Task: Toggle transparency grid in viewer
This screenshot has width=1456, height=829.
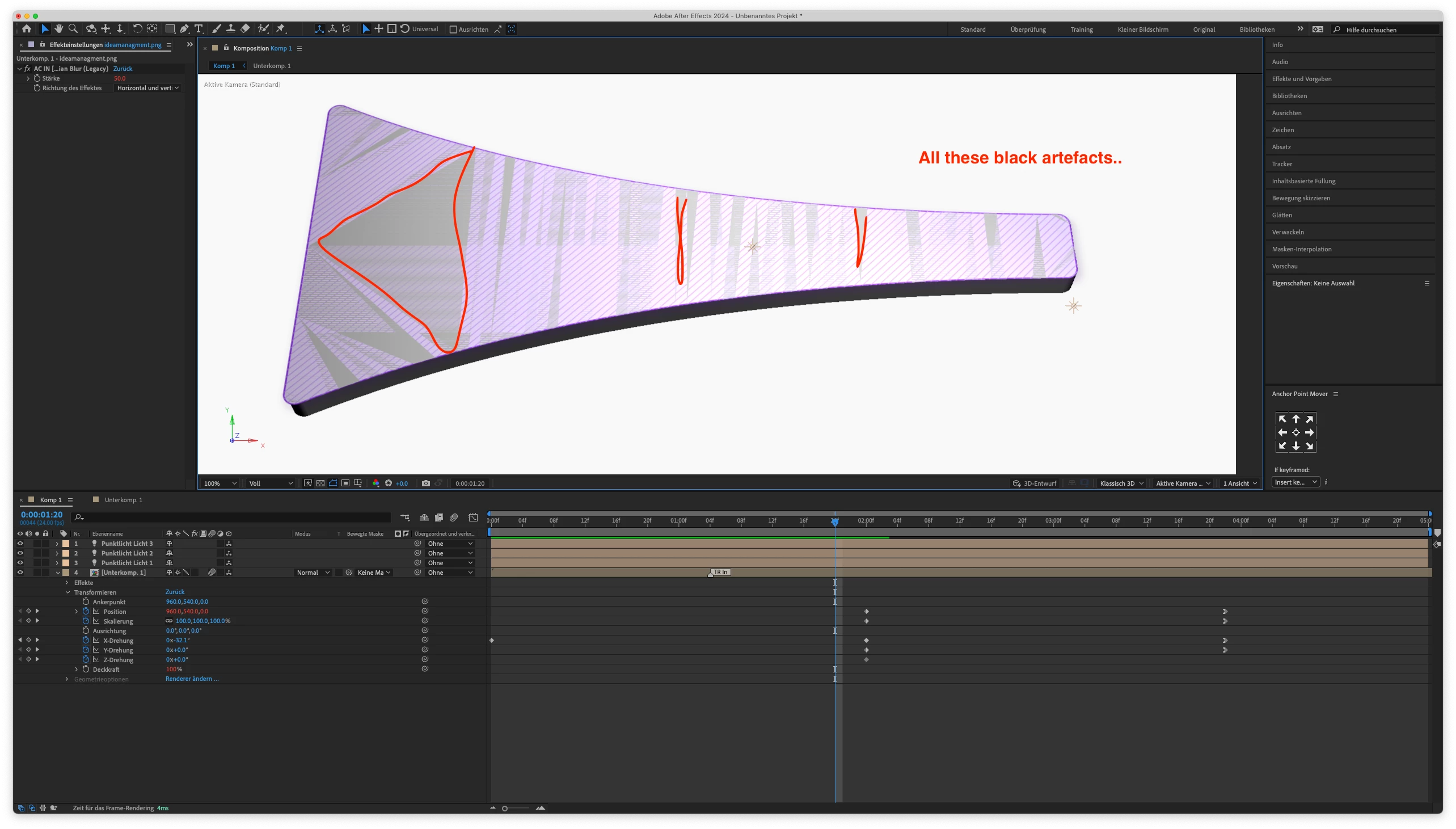Action: pos(320,483)
